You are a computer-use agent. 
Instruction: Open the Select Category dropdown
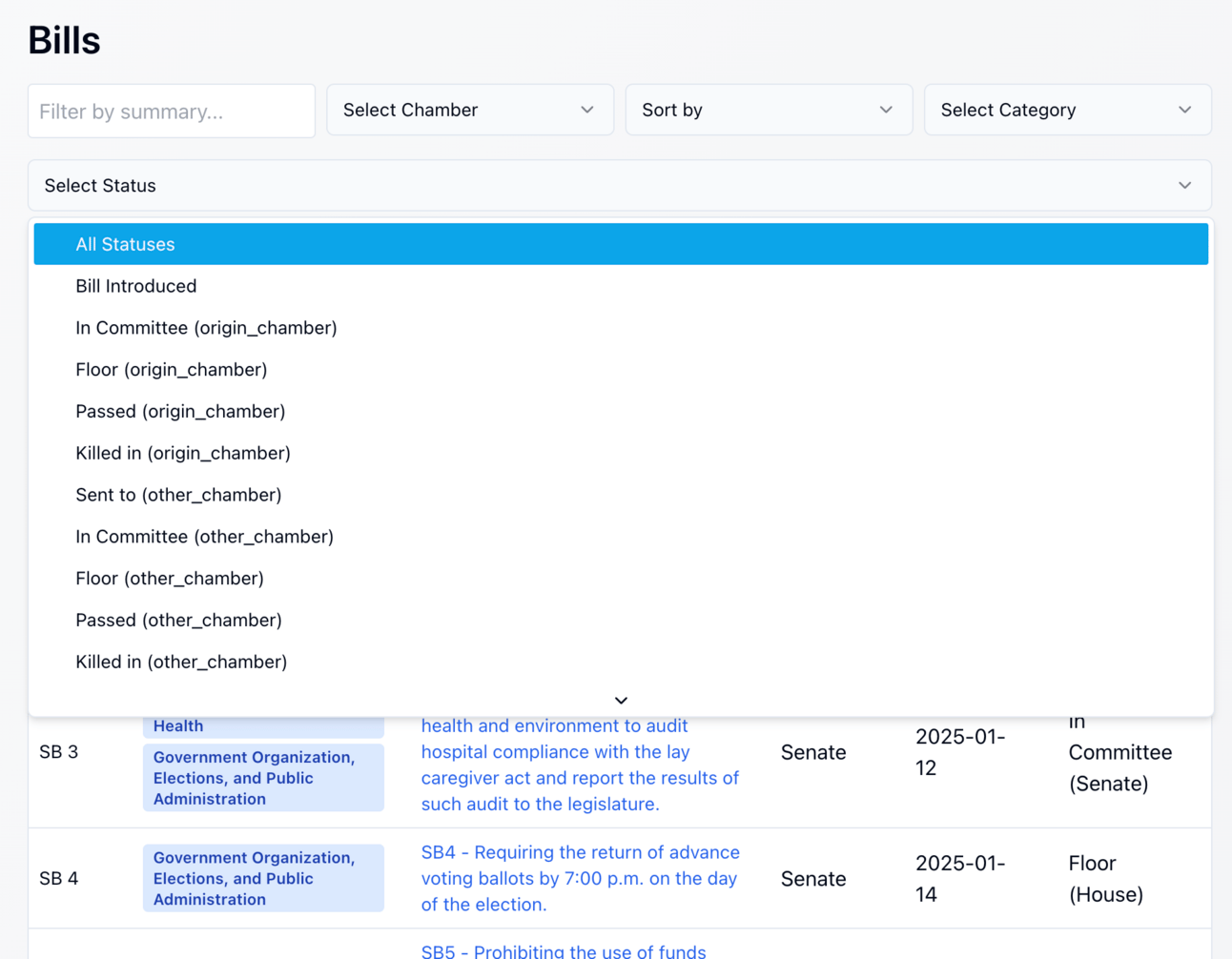coord(1068,110)
